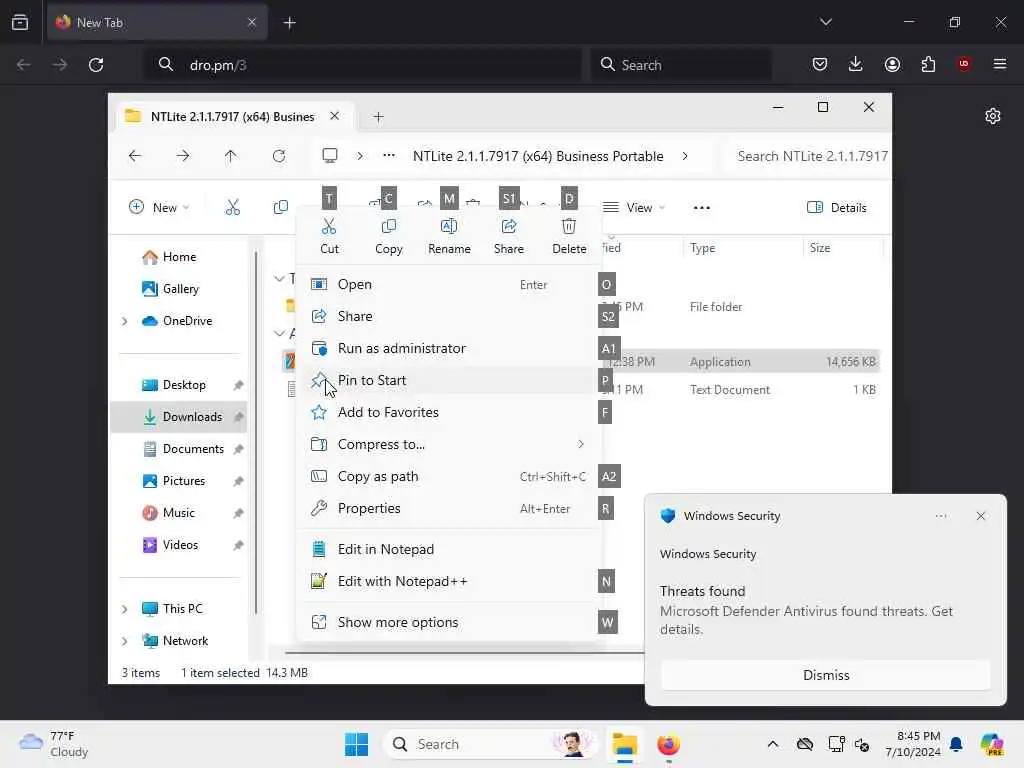This screenshot has width=1024, height=768.
Task: Open Windows Security notification options ellipsis
Action: point(940,516)
